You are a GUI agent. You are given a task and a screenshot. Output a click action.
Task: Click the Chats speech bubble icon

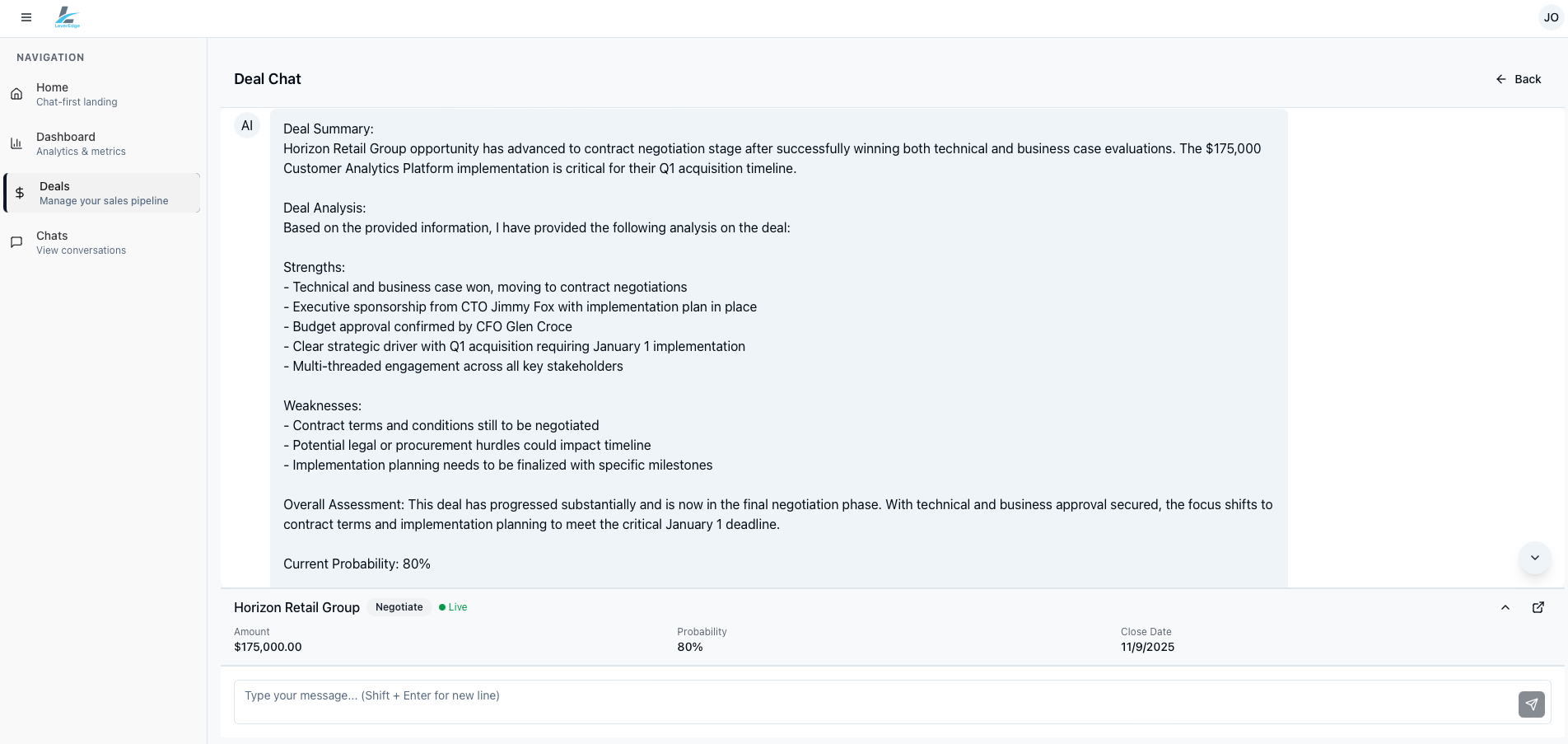(x=16, y=242)
